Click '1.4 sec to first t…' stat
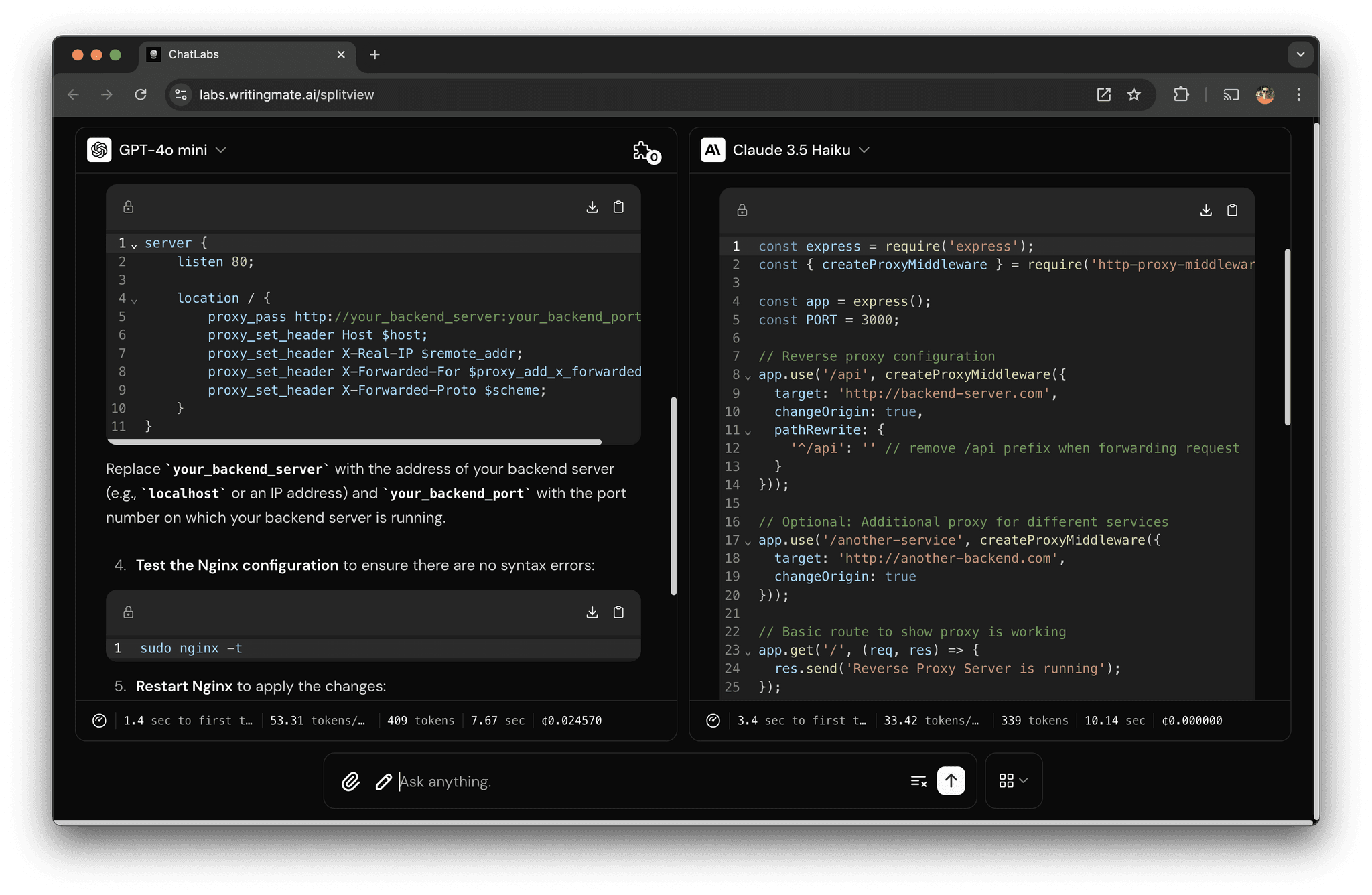Image resolution: width=1372 pixels, height=895 pixels. point(188,721)
